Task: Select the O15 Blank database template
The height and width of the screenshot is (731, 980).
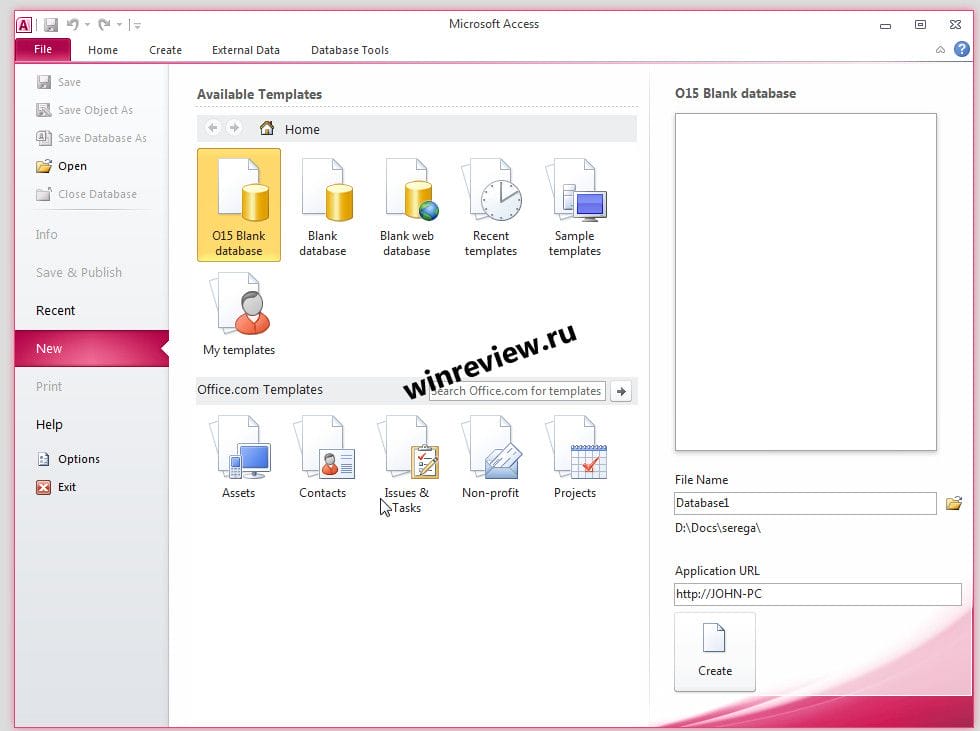Action: (239, 205)
